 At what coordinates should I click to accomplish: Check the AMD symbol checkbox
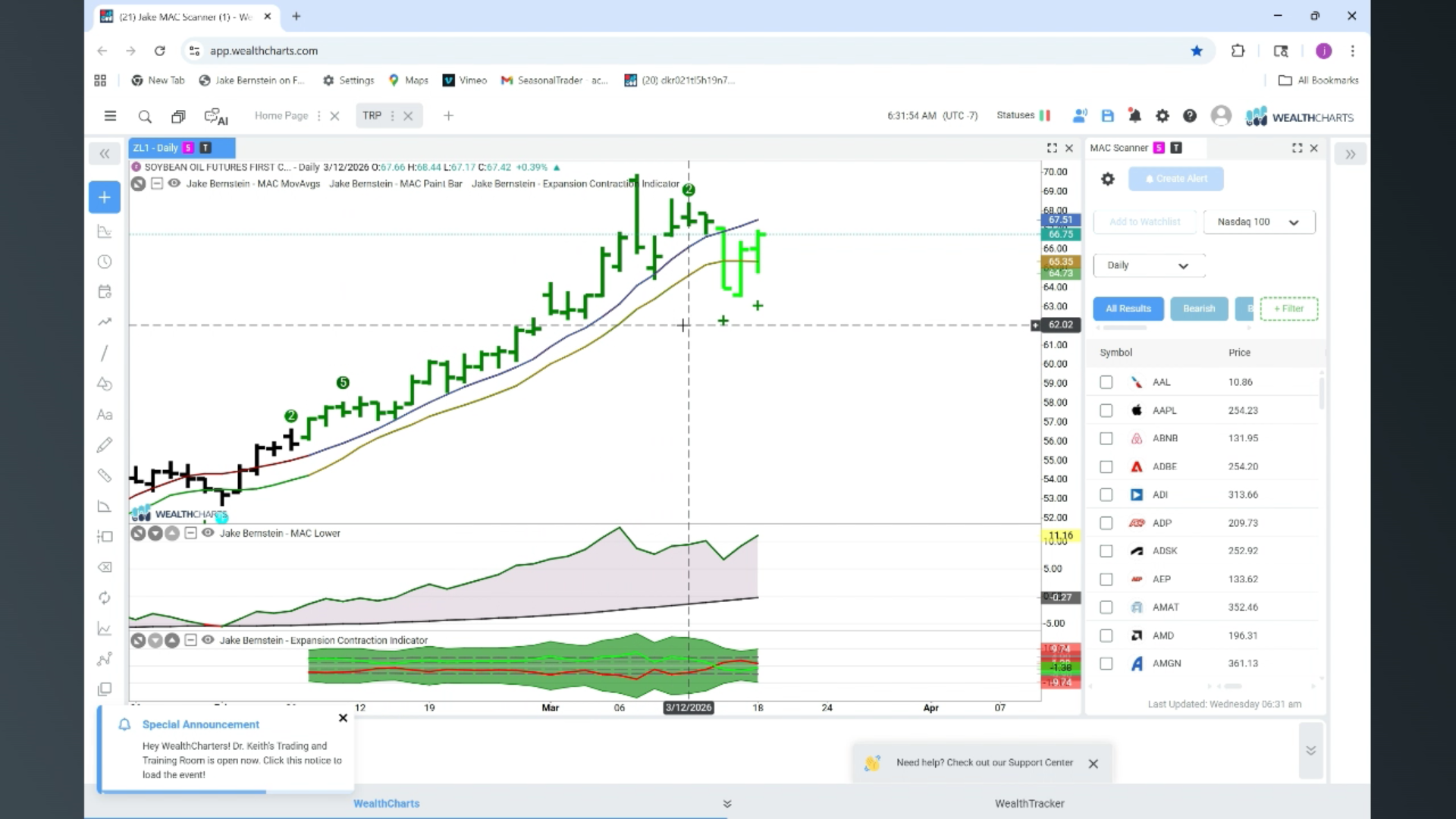point(1106,635)
